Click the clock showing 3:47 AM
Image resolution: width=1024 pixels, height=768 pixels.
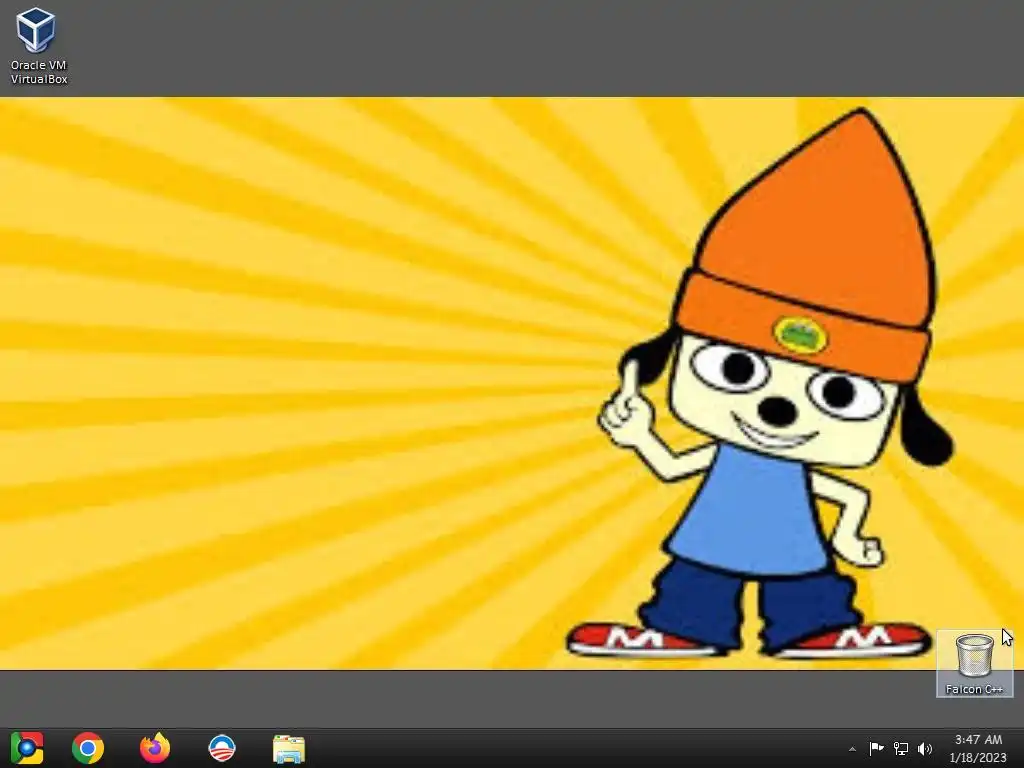[978, 739]
